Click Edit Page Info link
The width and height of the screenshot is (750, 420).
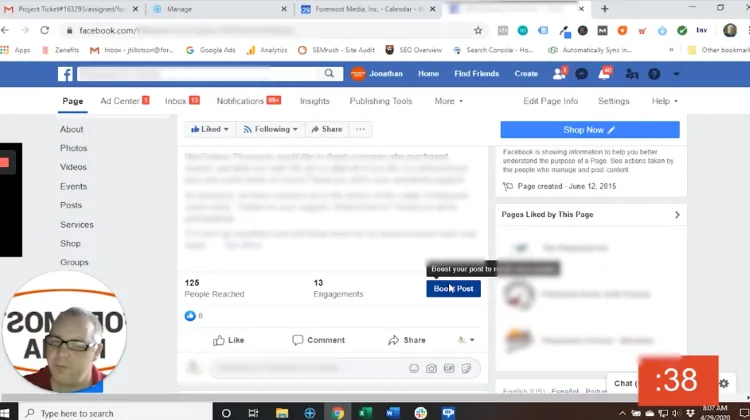pos(551,101)
